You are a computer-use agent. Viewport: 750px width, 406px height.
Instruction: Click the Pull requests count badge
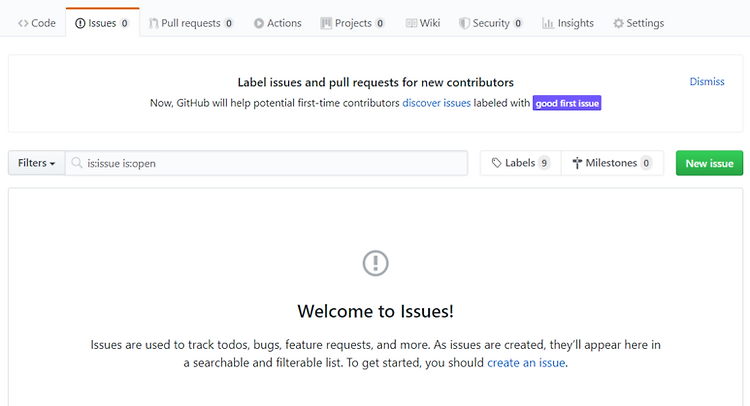[229, 23]
